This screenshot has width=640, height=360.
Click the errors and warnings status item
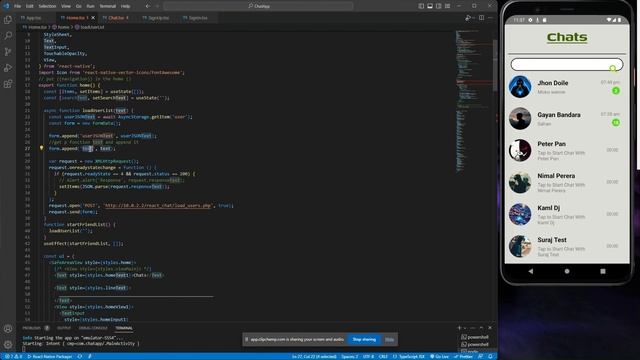[x=13, y=356]
